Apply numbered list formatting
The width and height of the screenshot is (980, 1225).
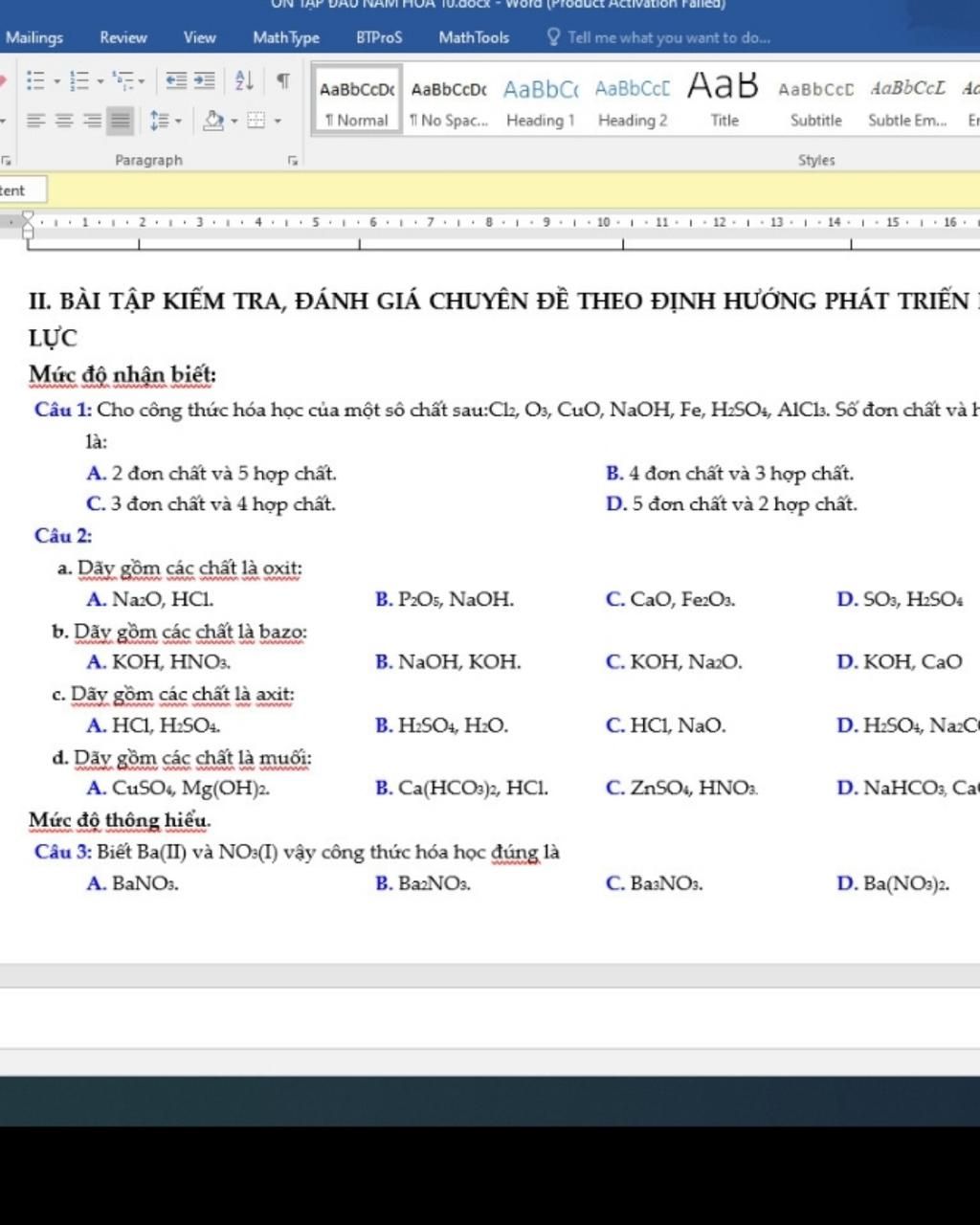(79, 81)
